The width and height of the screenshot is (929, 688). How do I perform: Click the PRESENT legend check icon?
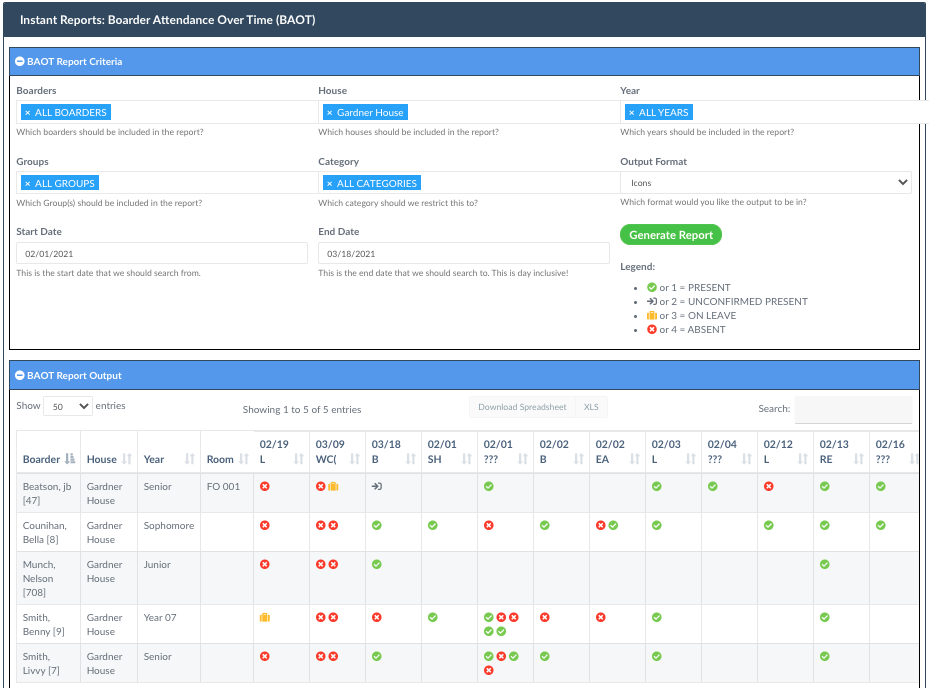(652, 287)
